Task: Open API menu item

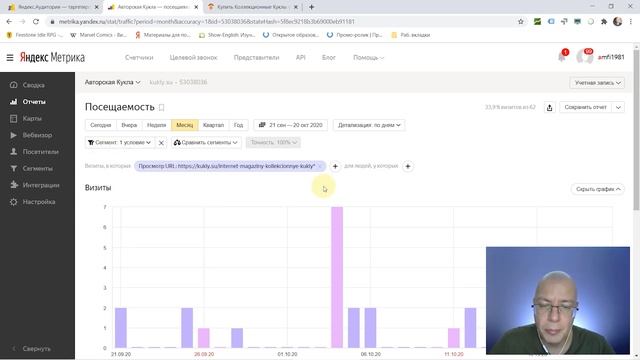Action: [x=300, y=58]
